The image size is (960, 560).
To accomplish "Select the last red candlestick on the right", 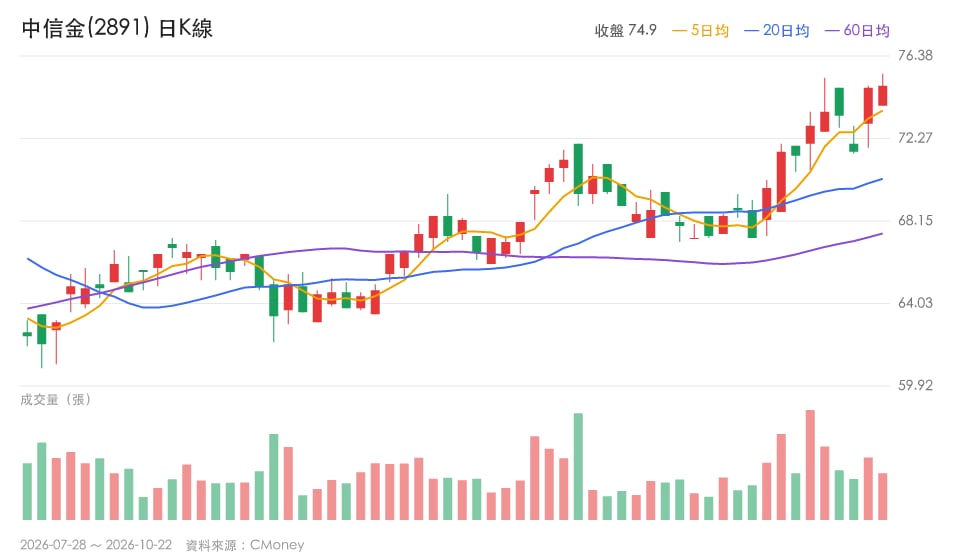I will click(x=882, y=95).
